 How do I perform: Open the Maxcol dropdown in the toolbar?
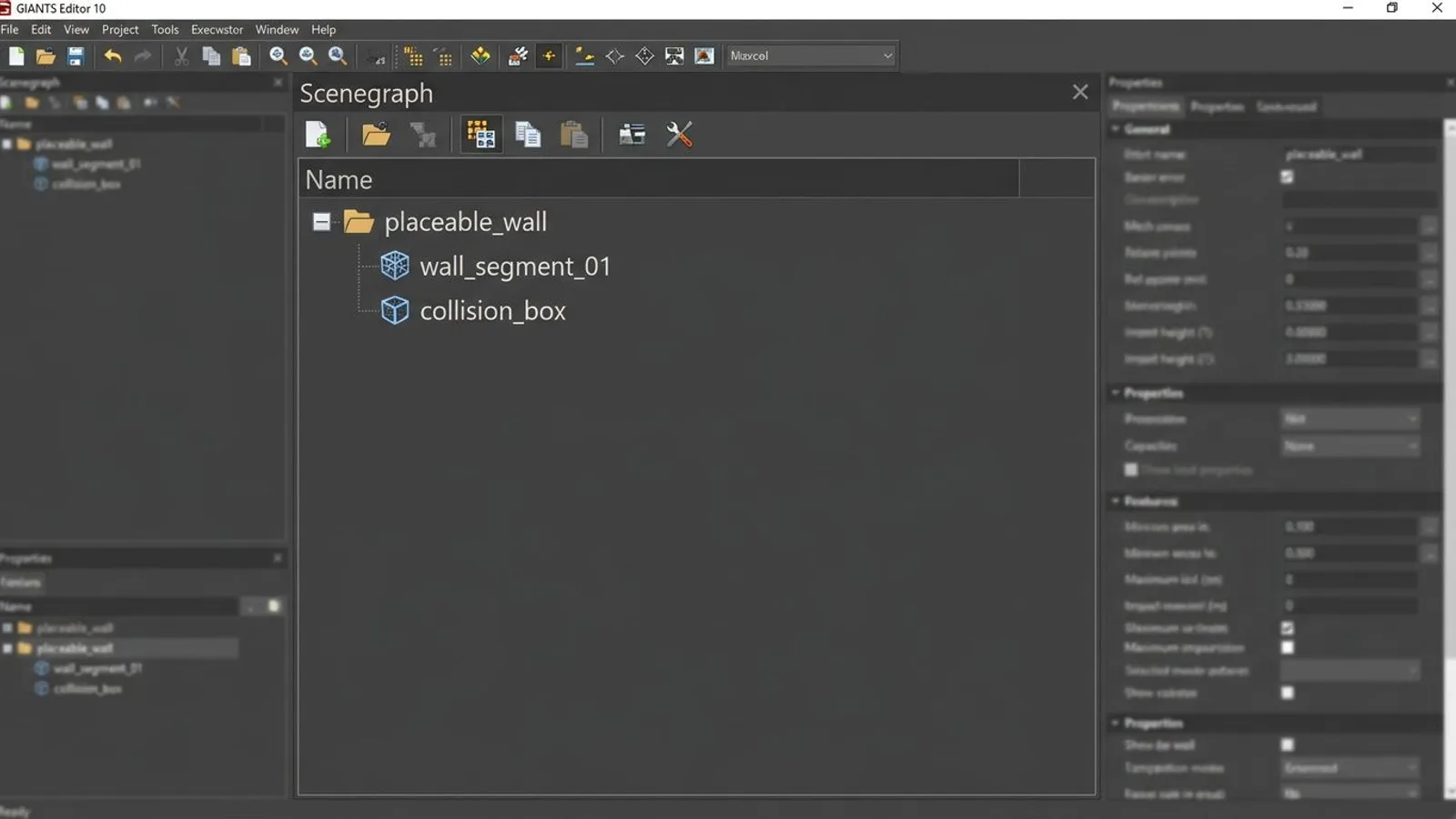[811, 56]
